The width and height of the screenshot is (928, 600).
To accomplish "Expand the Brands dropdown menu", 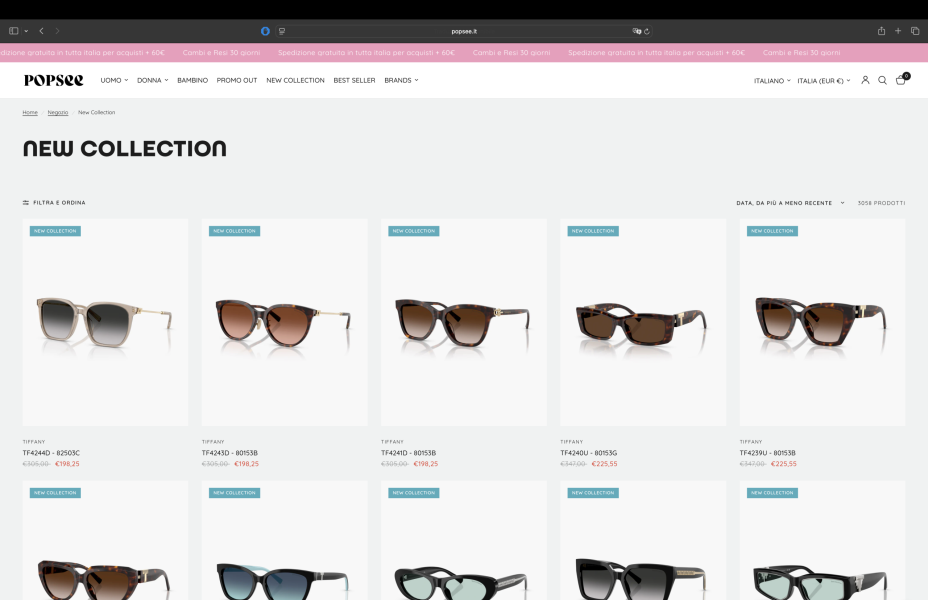I will 401,80.
